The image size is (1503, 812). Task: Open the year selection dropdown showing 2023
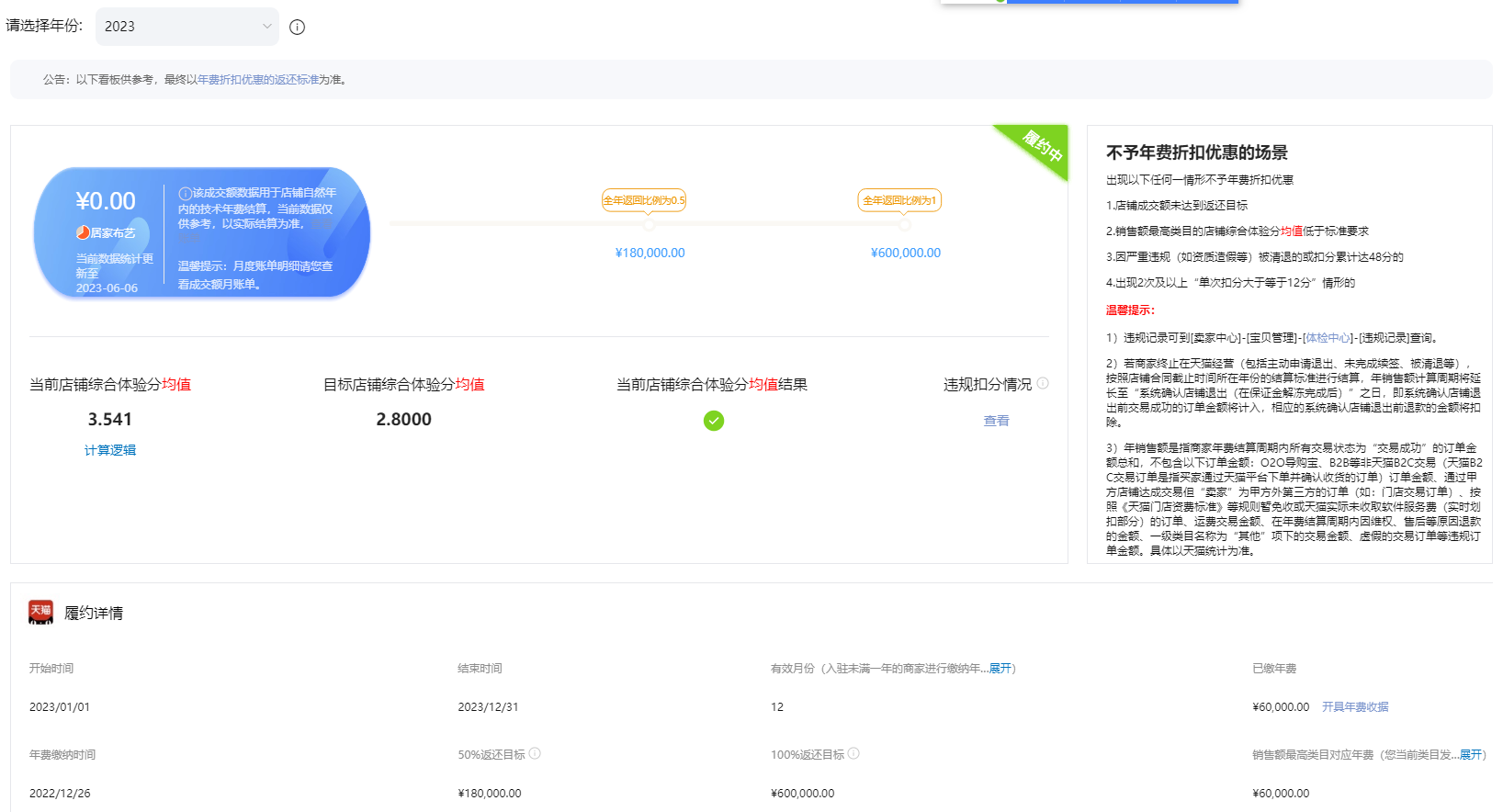point(187,27)
